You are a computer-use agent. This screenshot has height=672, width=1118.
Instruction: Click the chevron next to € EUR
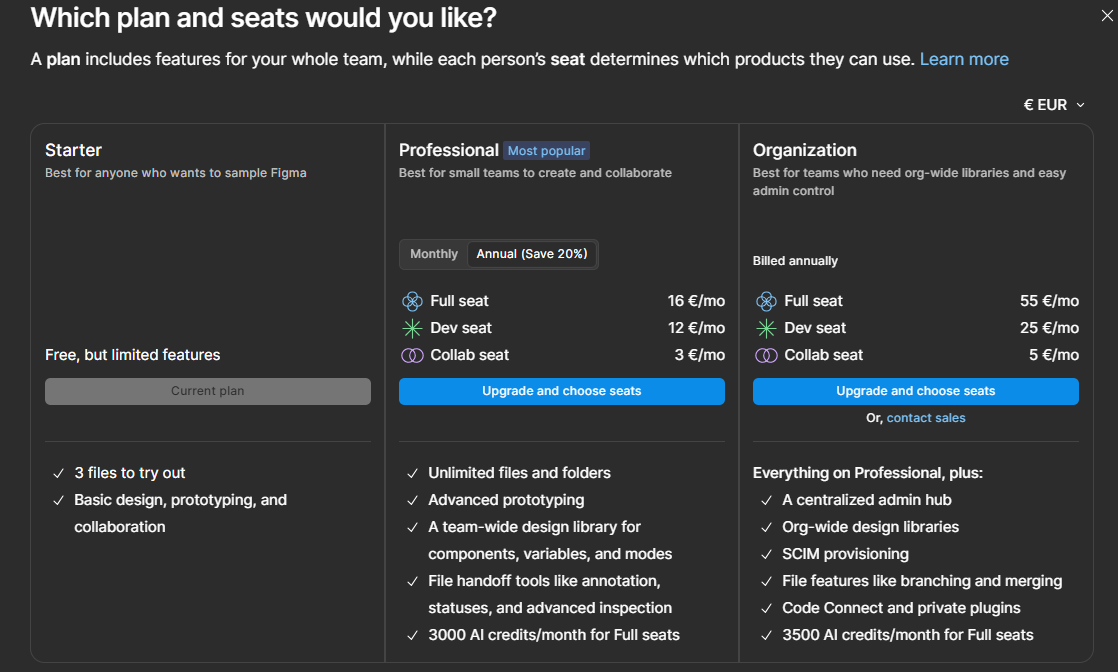1081,105
